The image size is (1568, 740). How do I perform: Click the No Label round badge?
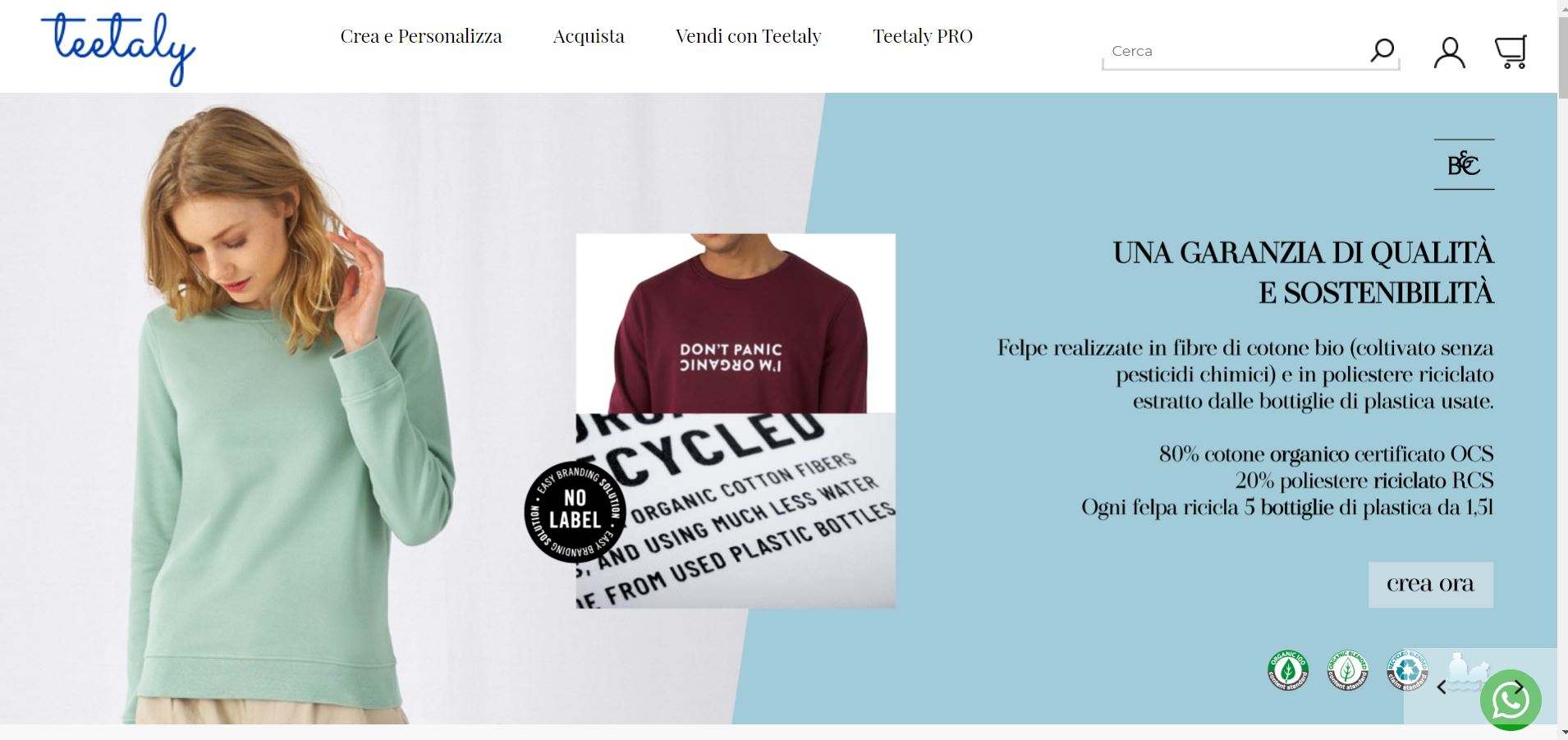point(575,512)
